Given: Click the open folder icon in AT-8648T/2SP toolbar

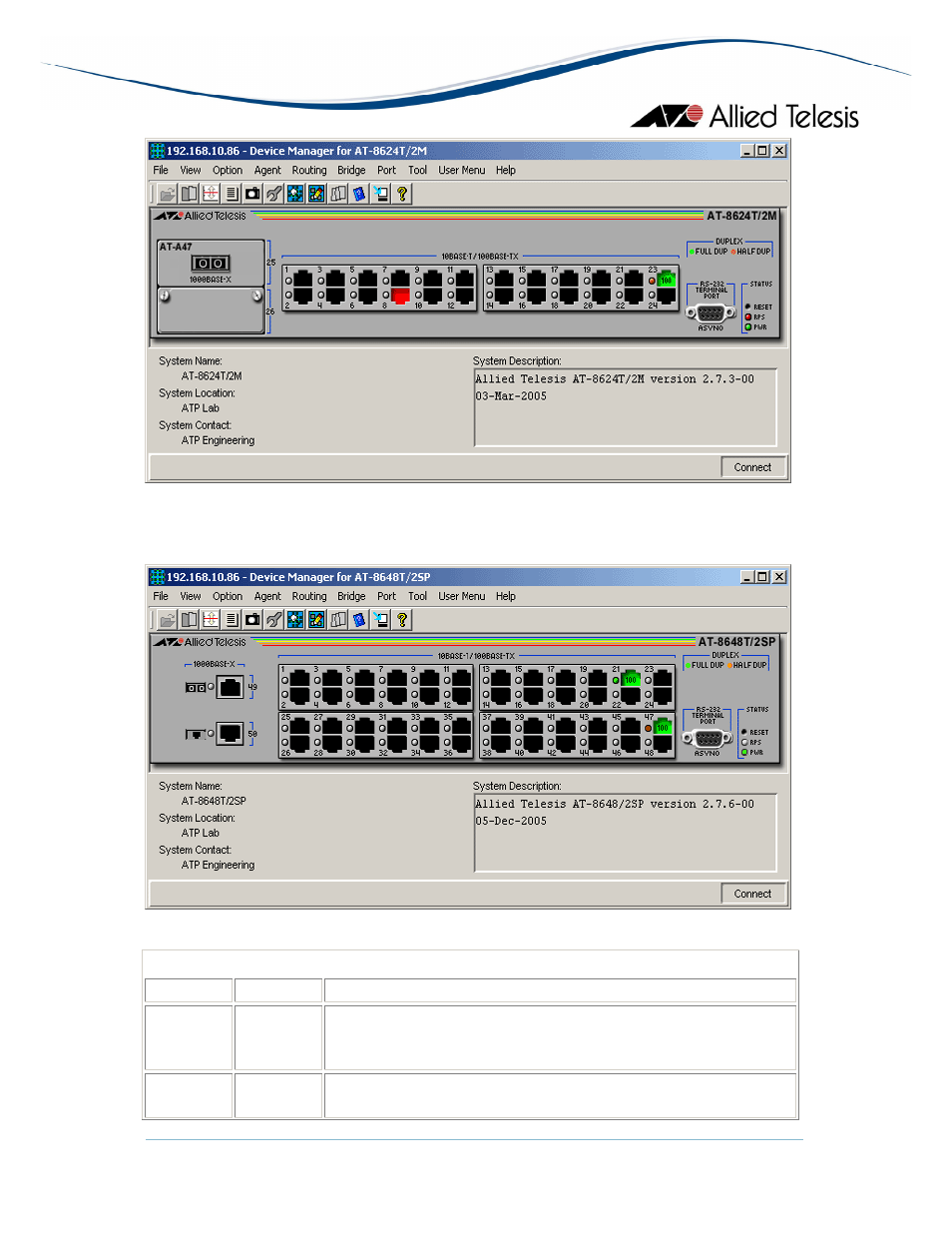Looking at the screenshot, I should coord(168,620).
